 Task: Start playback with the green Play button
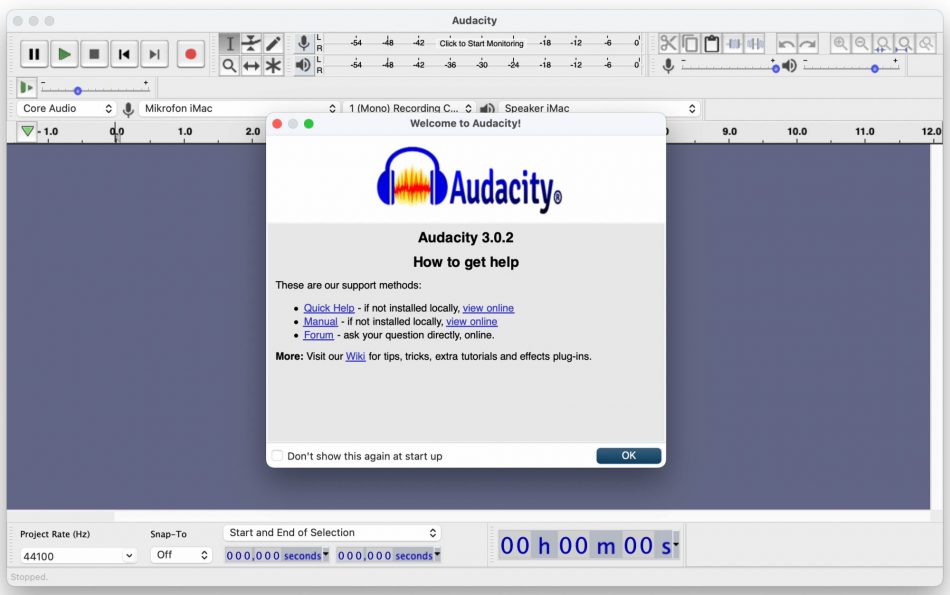[x=64, y=55]
